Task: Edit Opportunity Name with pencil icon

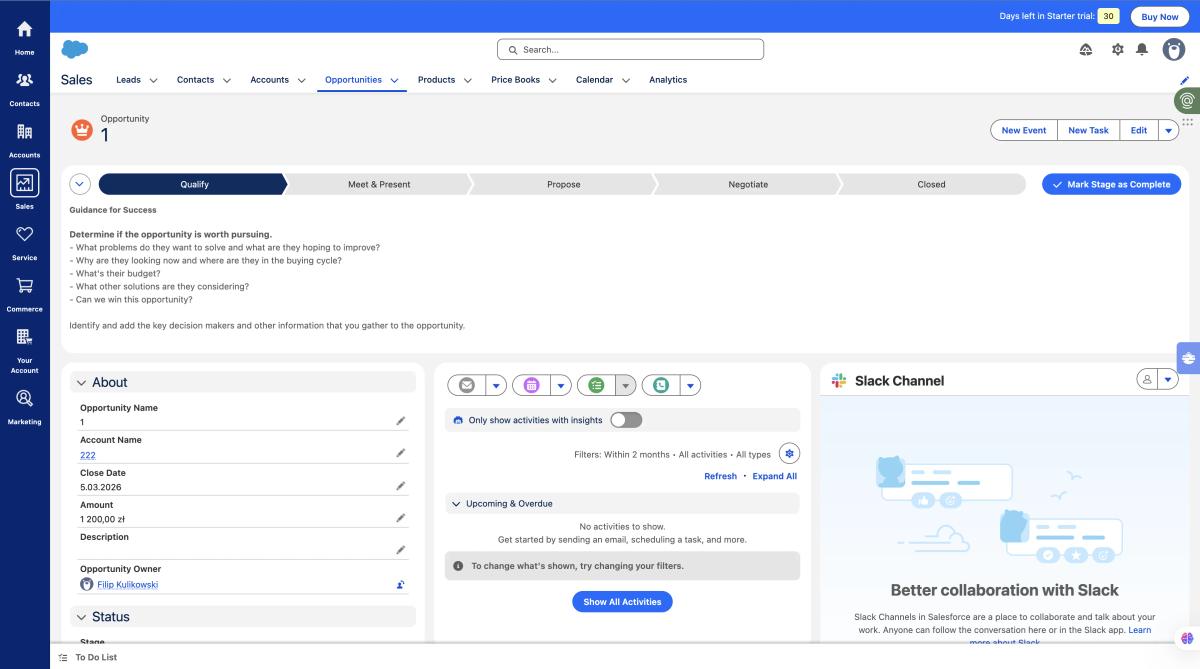Action: [401, 421]
